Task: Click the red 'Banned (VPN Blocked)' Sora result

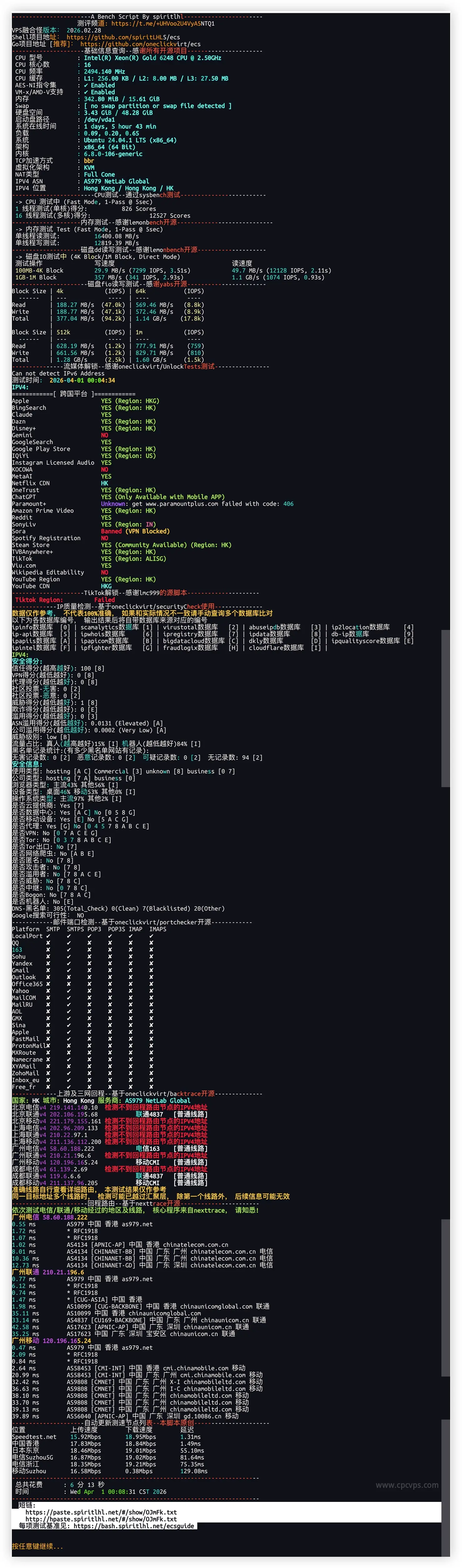Action: point(135,531)
